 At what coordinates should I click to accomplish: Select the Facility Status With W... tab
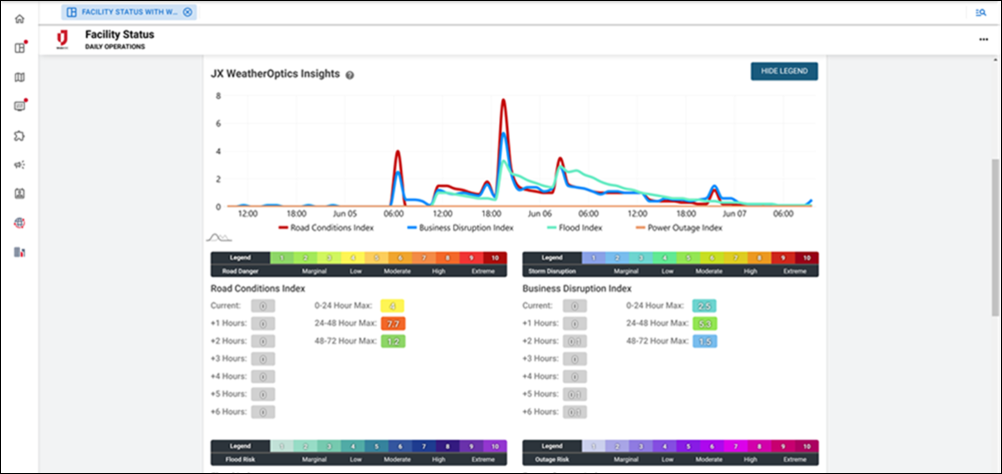[124, 12]
